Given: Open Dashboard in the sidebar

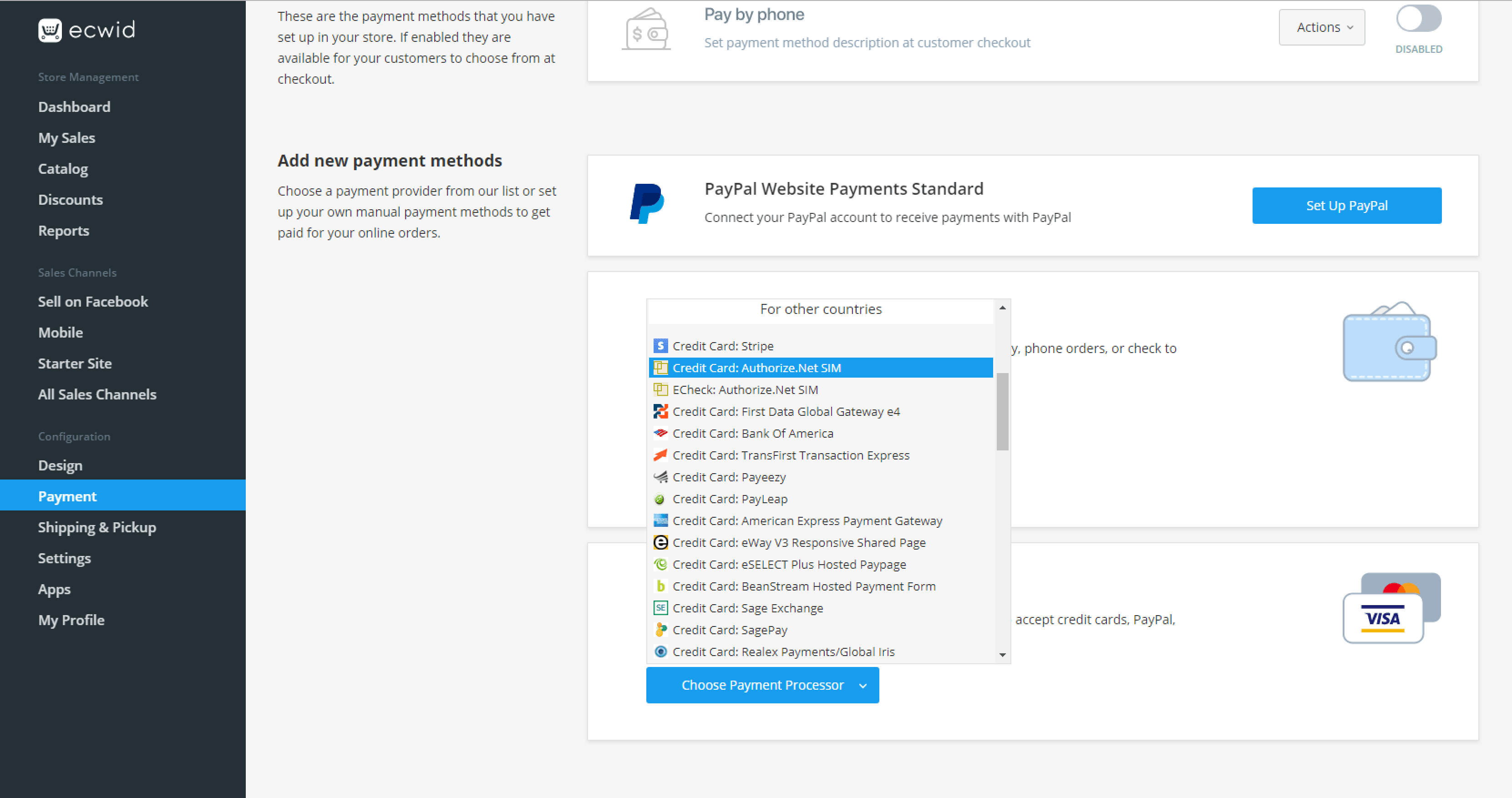Looking at the screenshot, I should point(74,107).
